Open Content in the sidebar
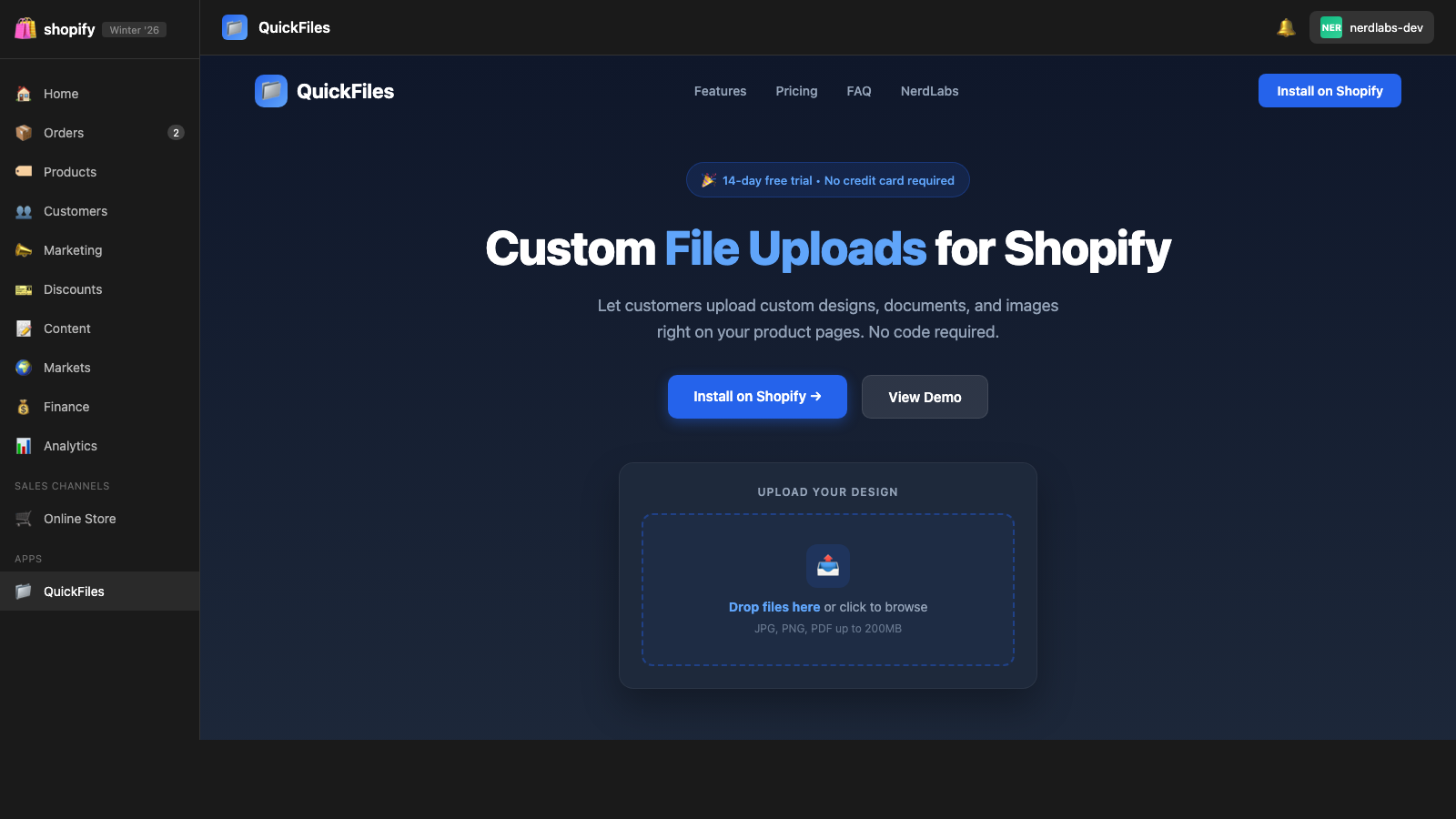 [x=100, y=329]
